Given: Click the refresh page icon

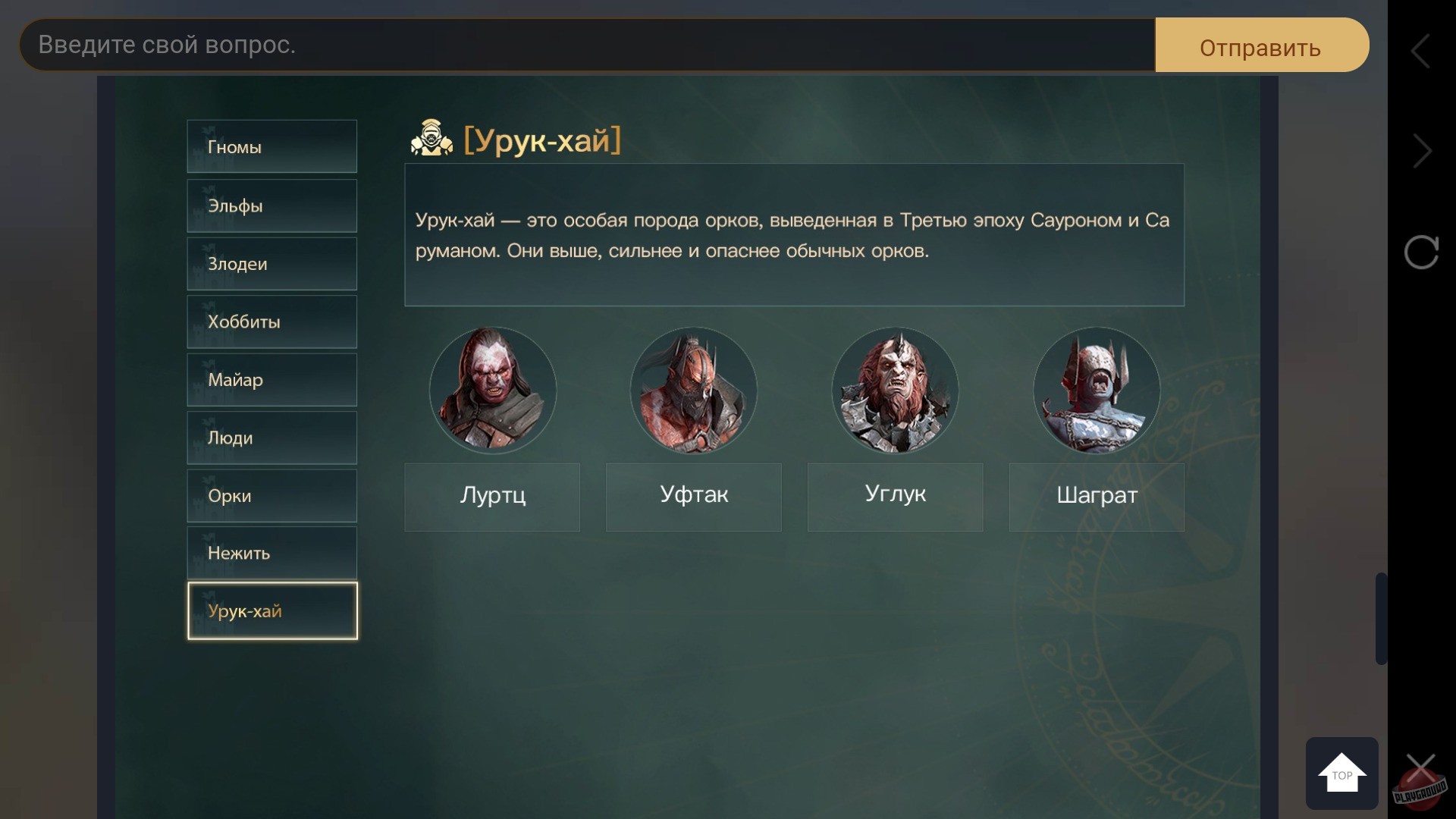Looking at the screenshot, I should coord(1421,252).
